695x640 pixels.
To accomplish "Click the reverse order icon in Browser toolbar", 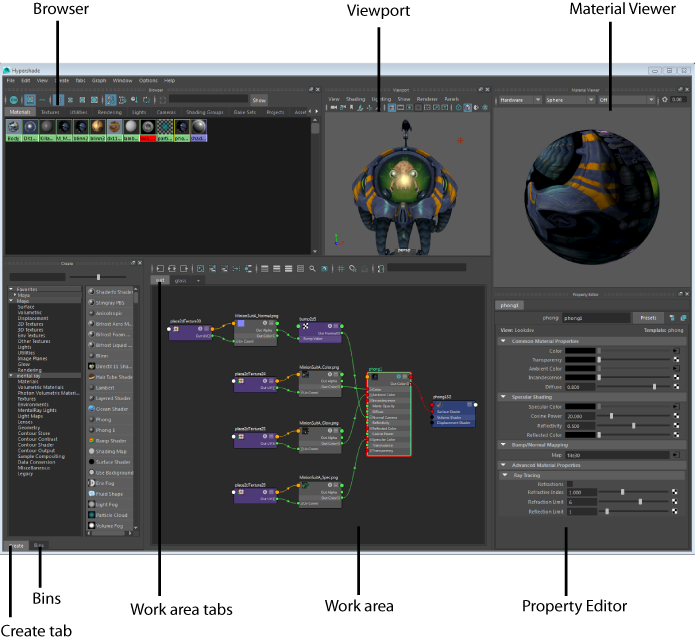I will 146,100.
